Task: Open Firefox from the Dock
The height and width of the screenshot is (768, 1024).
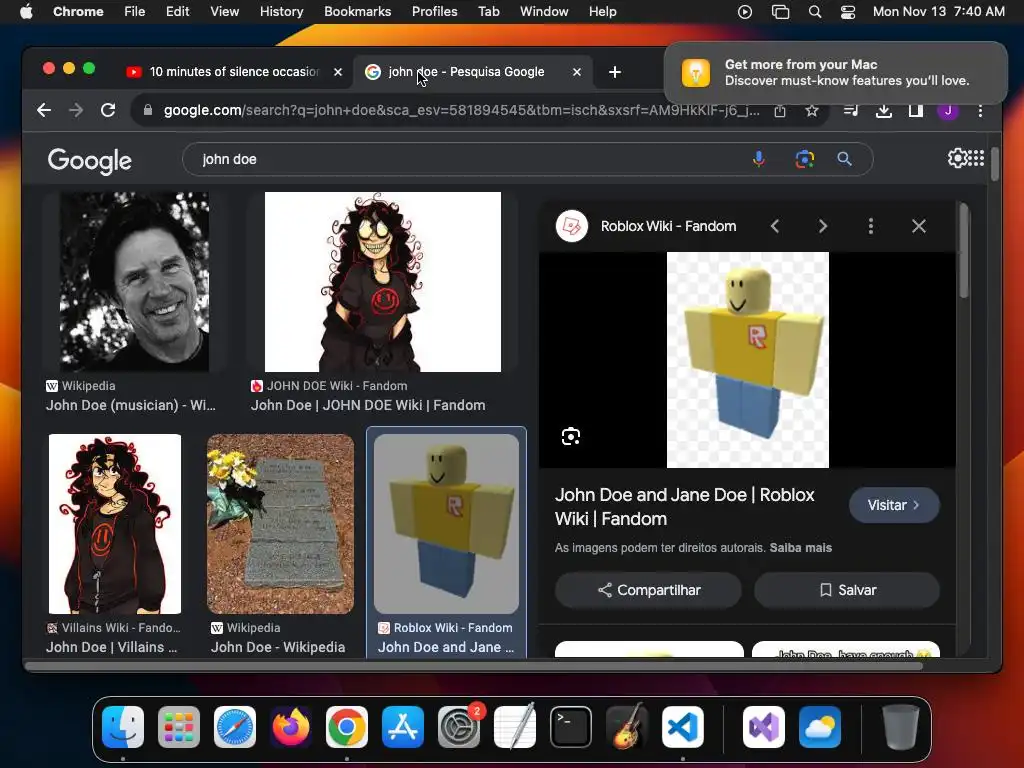Action: coord(291,727)
